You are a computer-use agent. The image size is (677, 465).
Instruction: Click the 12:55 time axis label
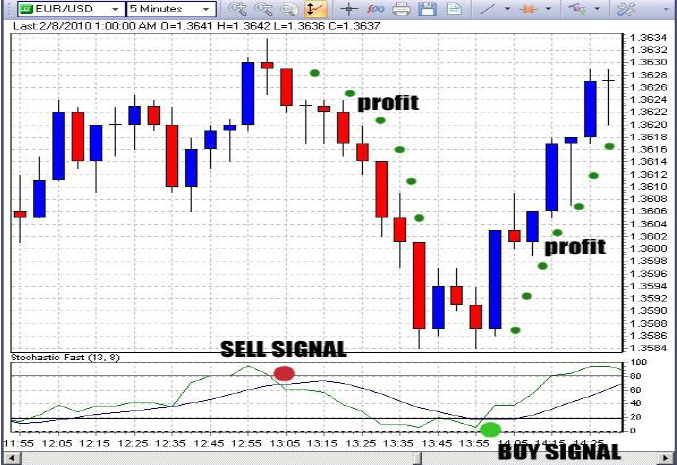pyautogui.click(x=246, y=443)
